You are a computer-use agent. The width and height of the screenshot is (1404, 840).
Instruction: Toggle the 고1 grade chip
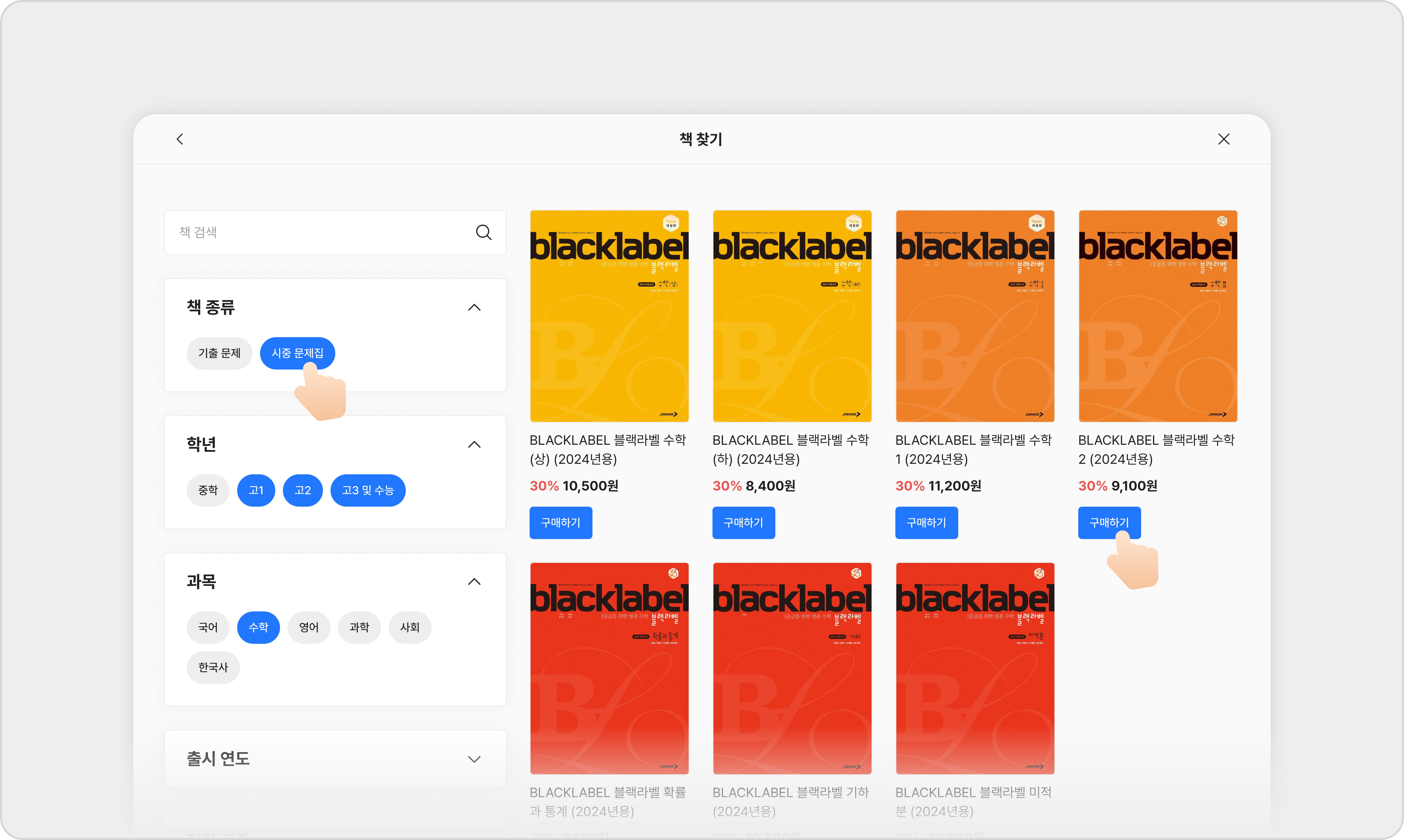click(256, 490)
